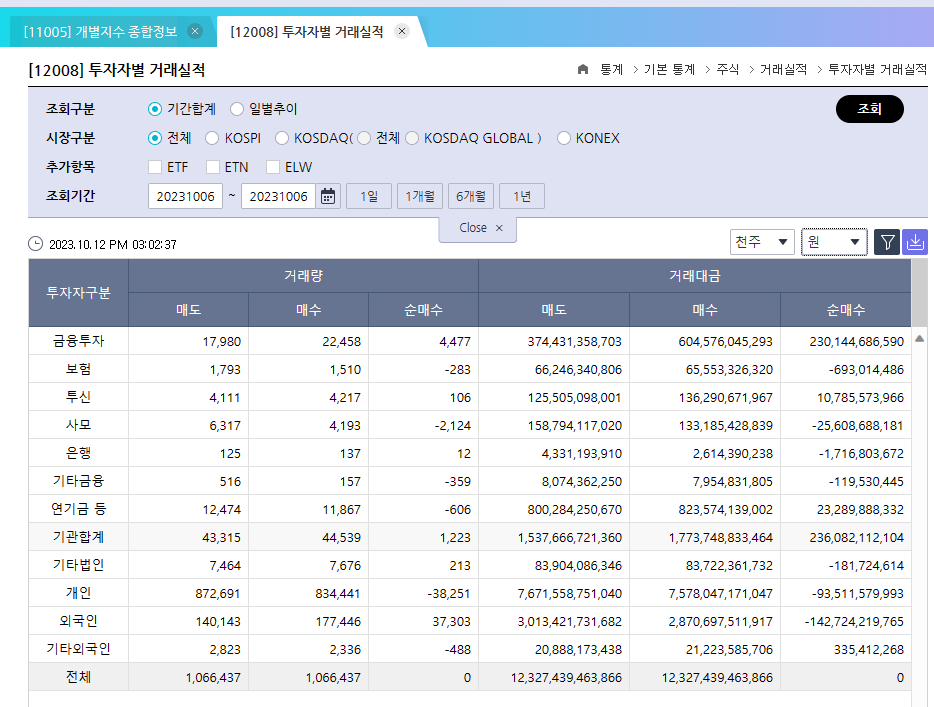This screenshot has height=707, width=934.
Task: Select the 일별추이 radio button
Action: click(x=237, y=109)
